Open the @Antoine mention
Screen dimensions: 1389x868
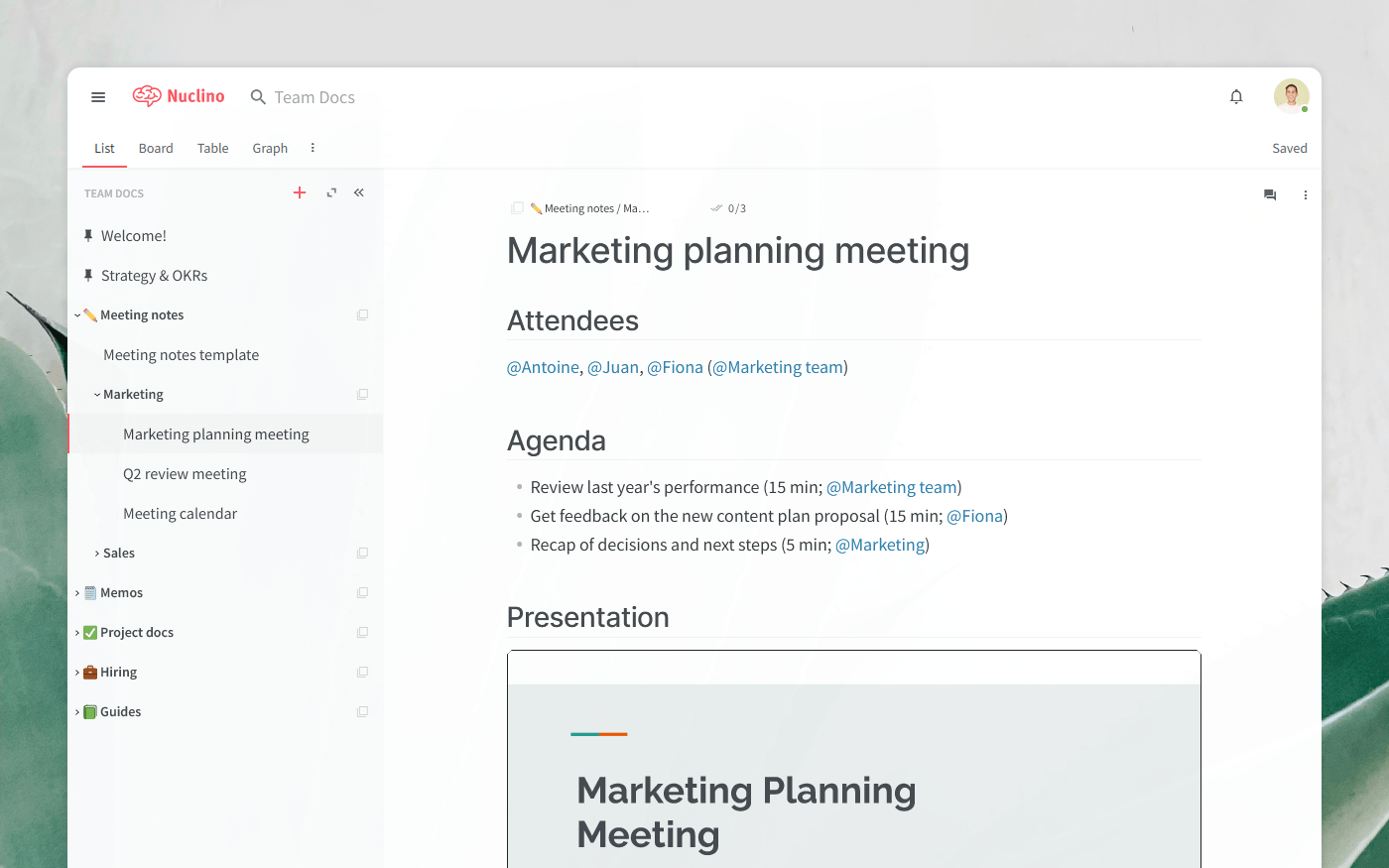(543, 367)
